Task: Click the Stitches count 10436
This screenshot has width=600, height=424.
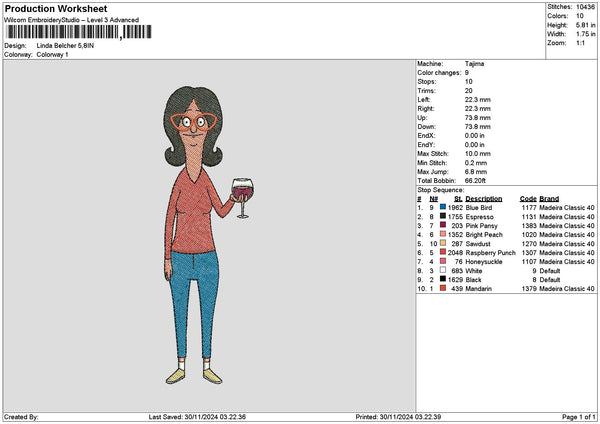Action: (585, 7)
